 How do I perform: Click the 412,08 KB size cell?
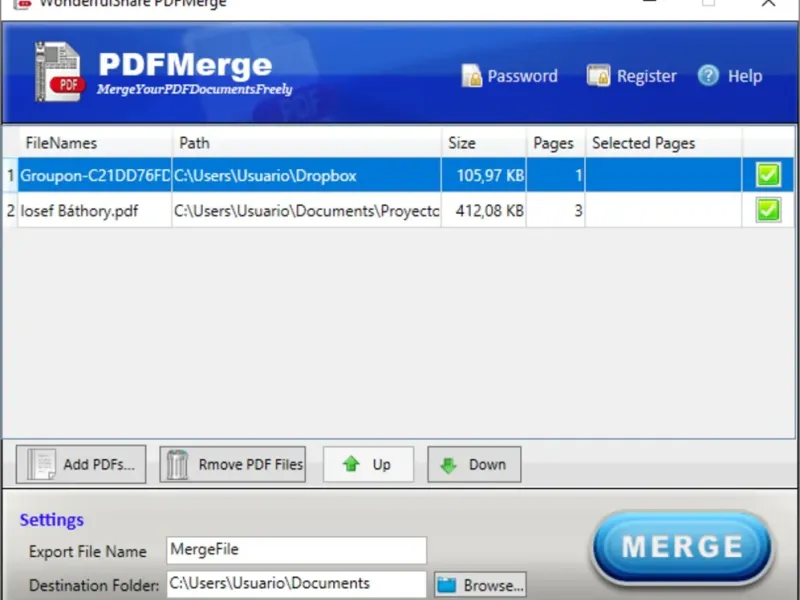pyautogui.click(x=484, y=211)
